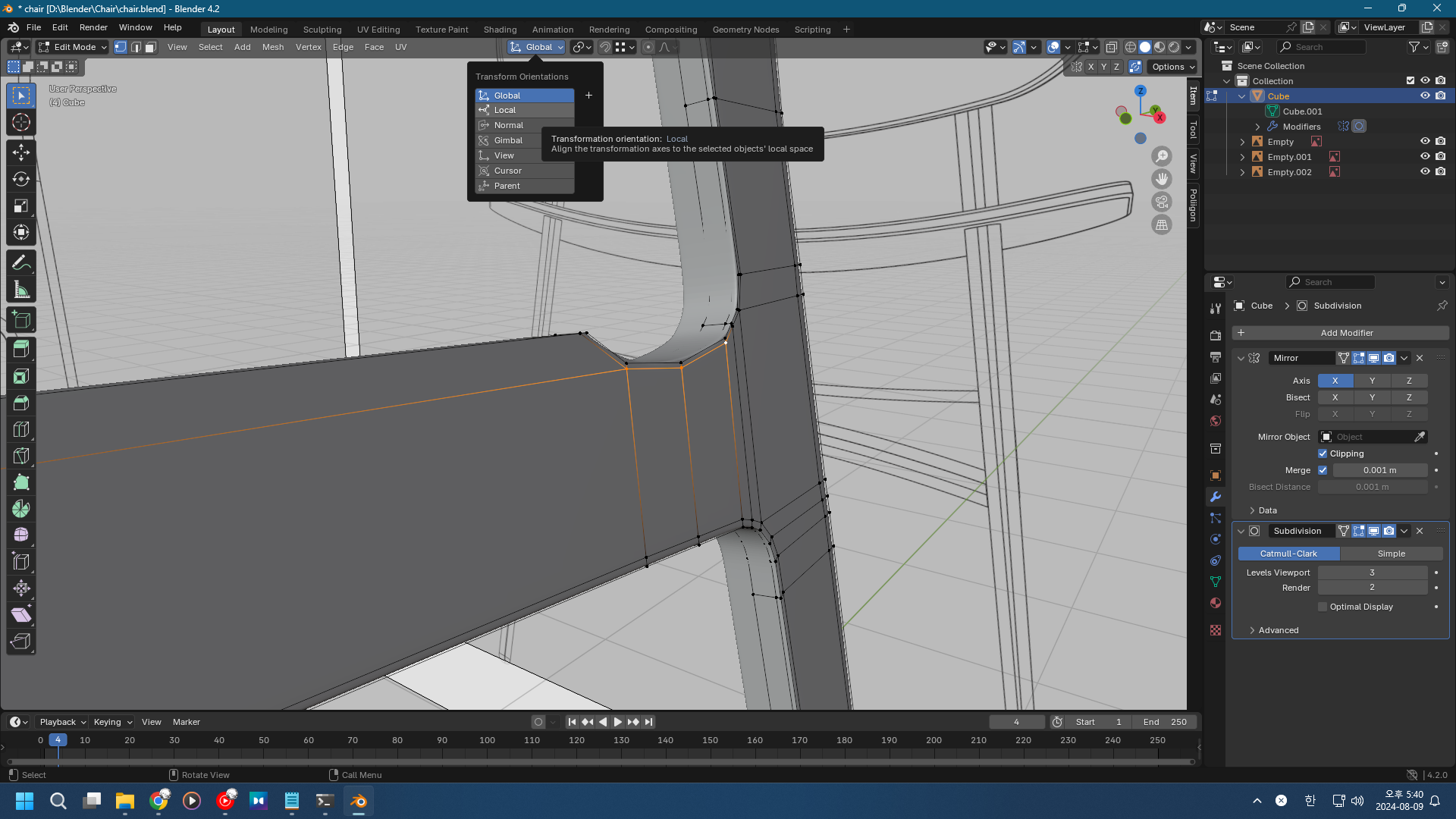The image size is (1456, 819).
Task: Click the Render levels value field
Action: tap(1373, 588)
